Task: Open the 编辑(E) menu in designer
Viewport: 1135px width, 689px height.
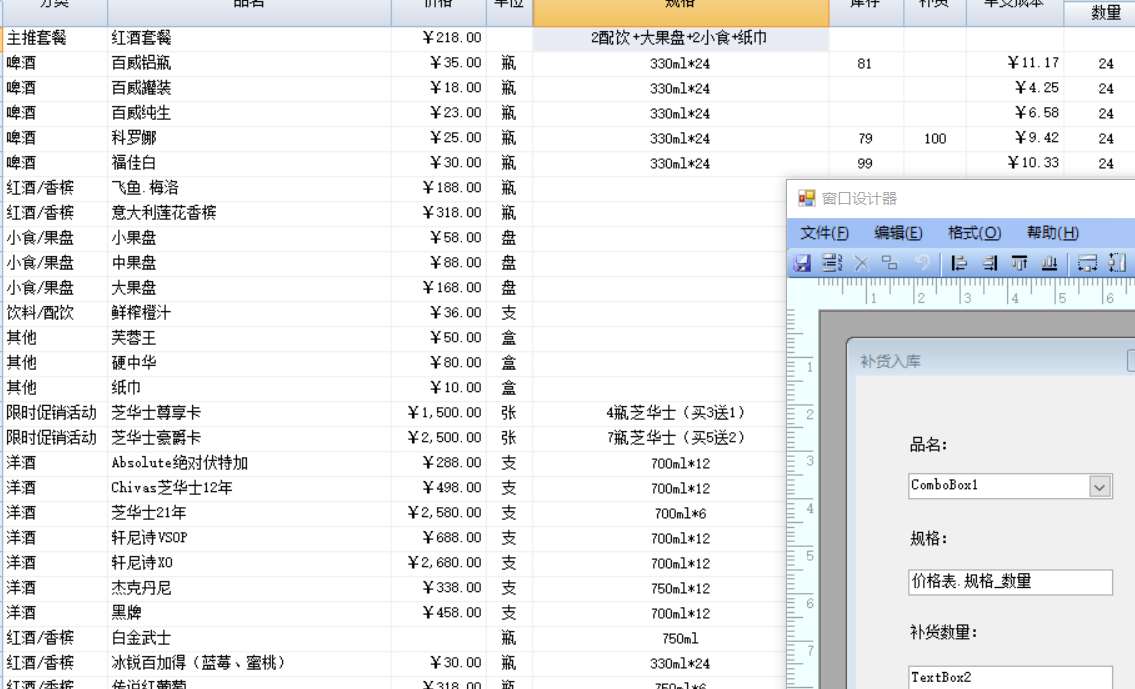Action: (x=898, y=233)
